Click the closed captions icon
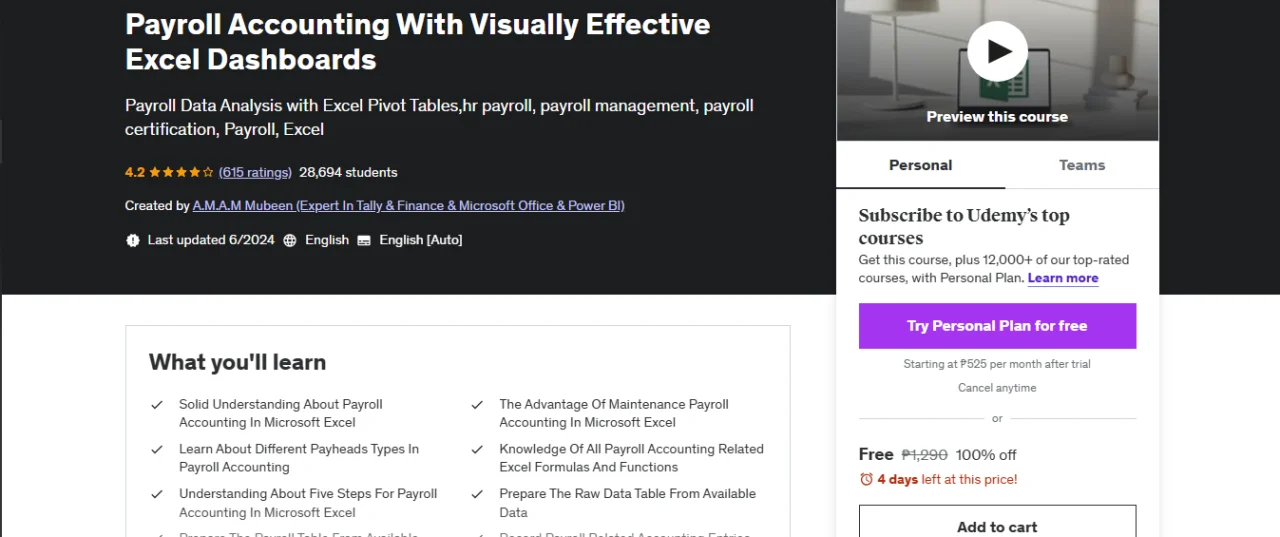Image resolution: width=1280 pixels, height=537 pixels. [364, 240]
